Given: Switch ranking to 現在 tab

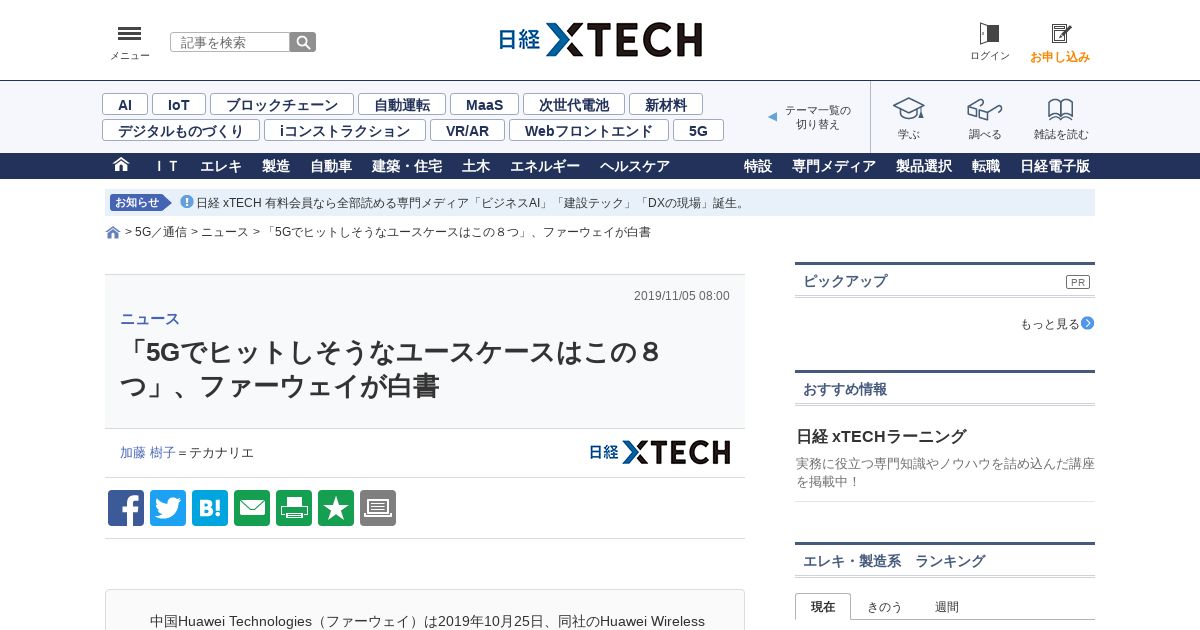Looking at the screenshot, I should [x=823, y=606].
